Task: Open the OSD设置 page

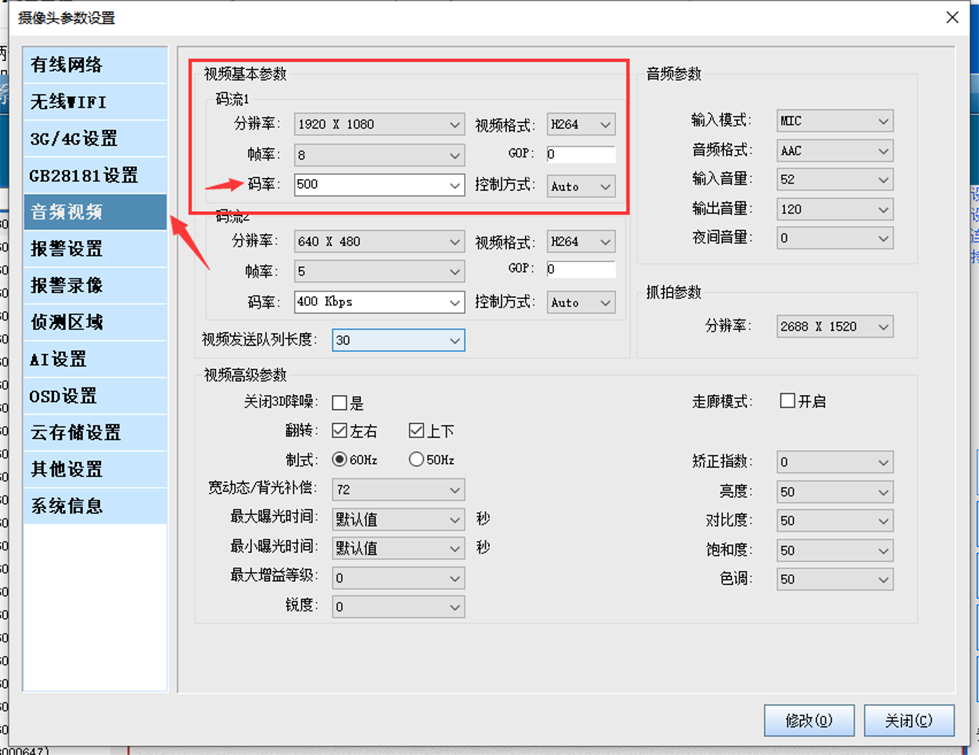Action: 95,396
